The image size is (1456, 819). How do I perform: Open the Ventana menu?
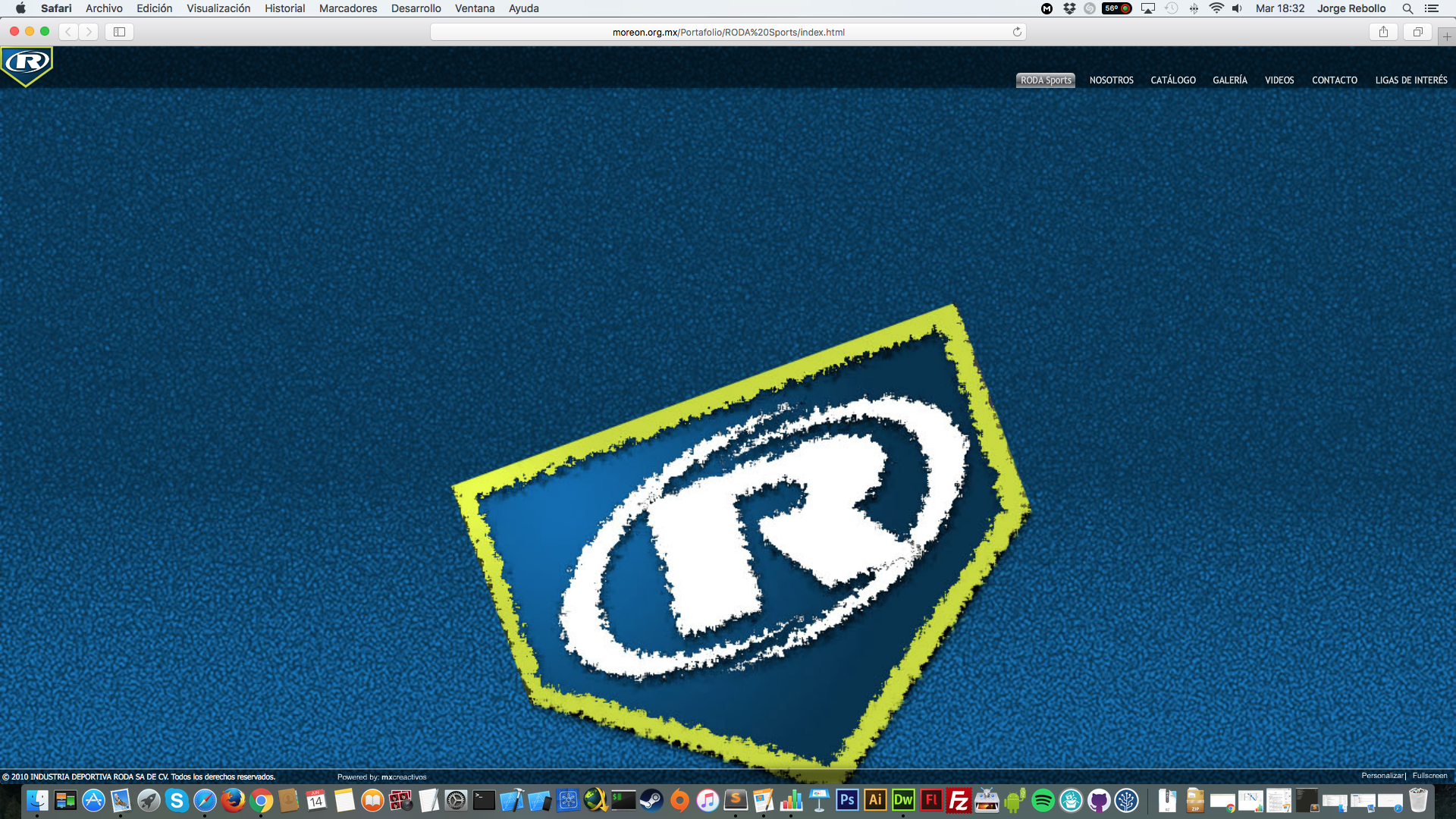[475, 8]
